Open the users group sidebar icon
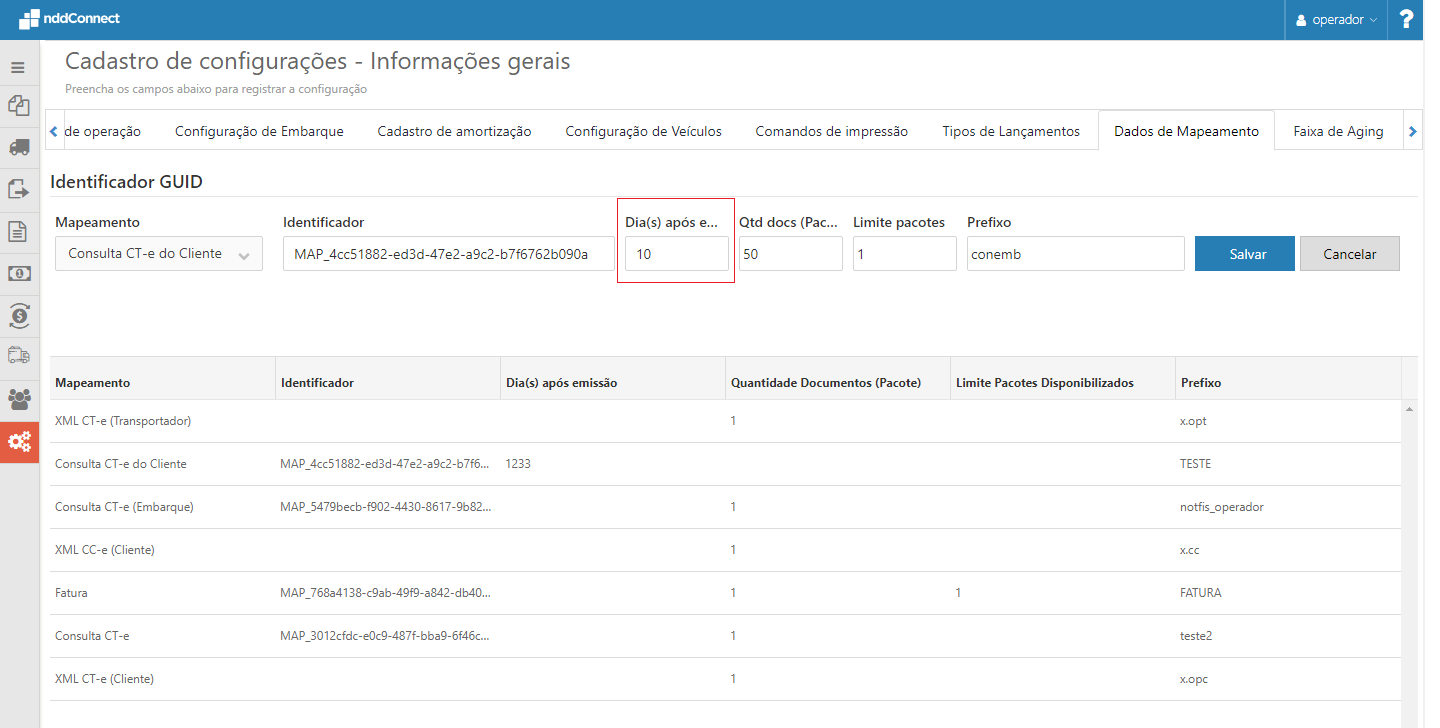Screen dimensions: 1440x728 tap(18, 399)
